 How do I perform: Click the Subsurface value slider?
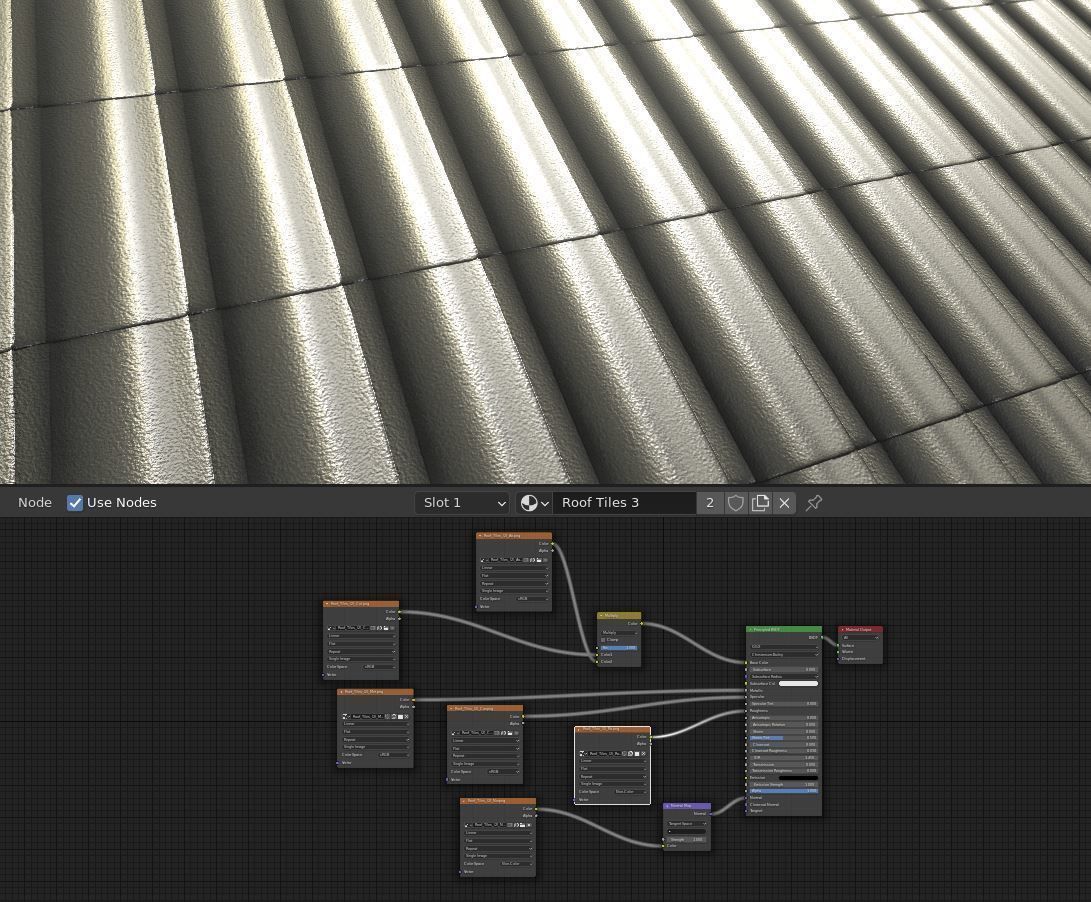click(784, 670)
